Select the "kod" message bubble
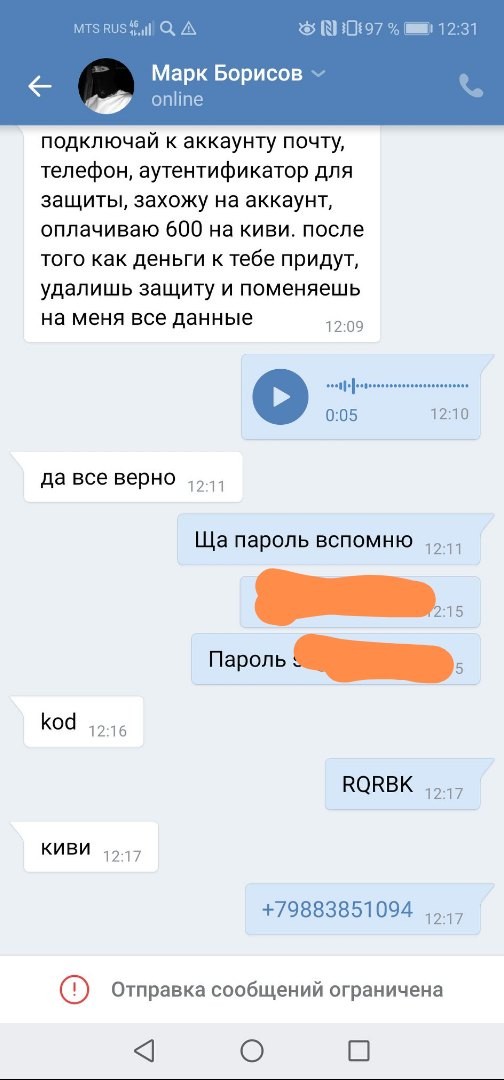This screenshot has width=504, height=1080. 83,722
